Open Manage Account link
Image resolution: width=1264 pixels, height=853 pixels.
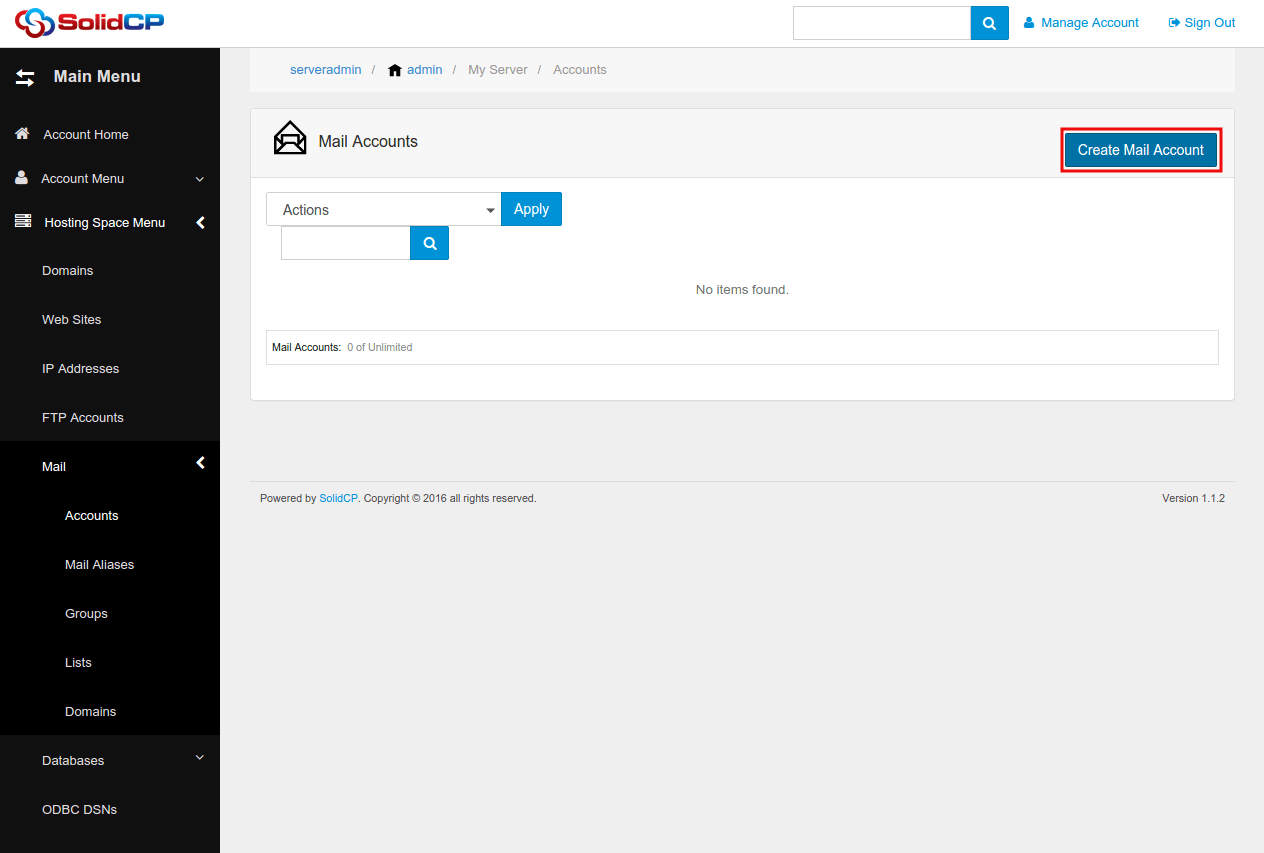click(1090, 22)
